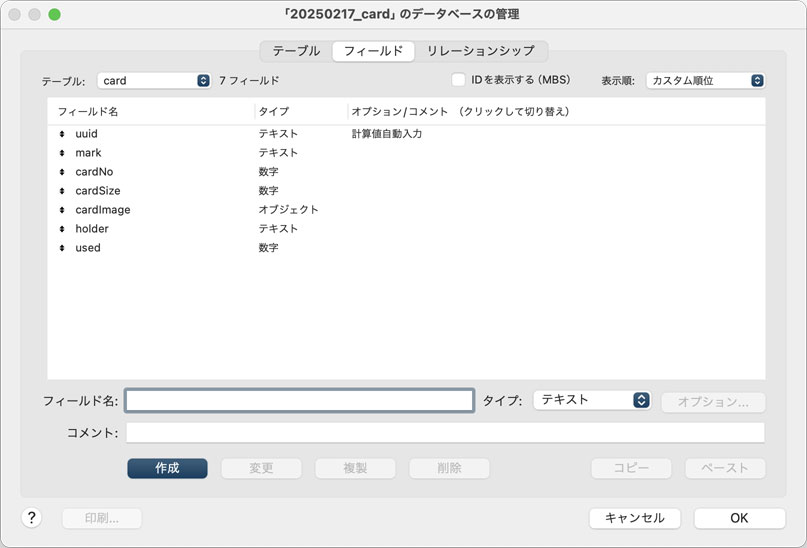Open the タイプ popup showing テキスト
The width and height of the screenshot is (807, 548).
[592, 400]
